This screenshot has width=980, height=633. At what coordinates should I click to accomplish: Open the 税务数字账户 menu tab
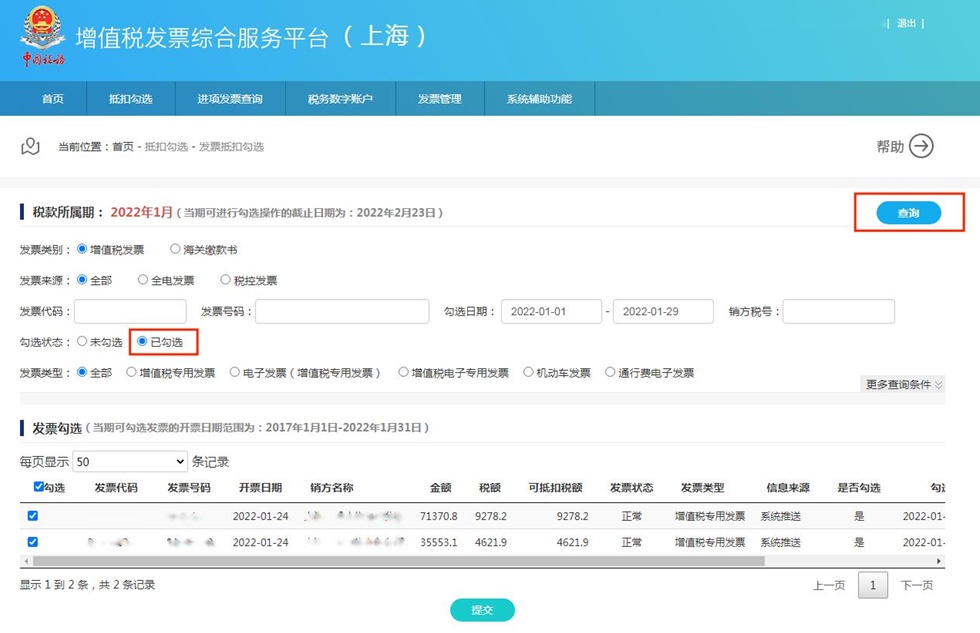[340, 99]
